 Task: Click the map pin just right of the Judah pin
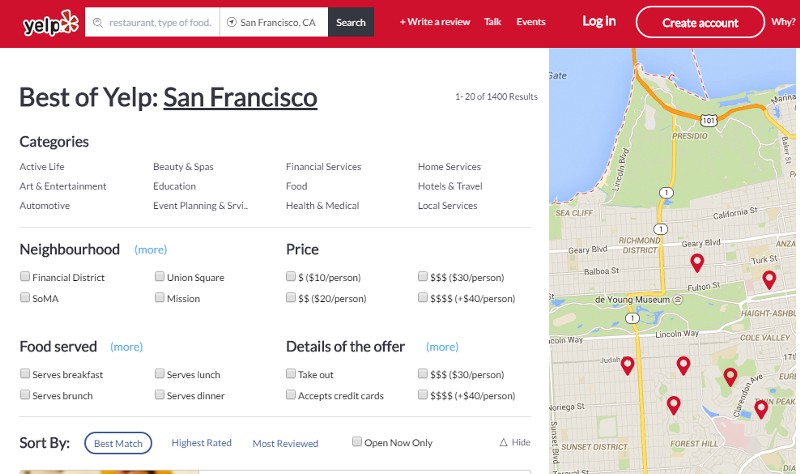pos(683,365)
